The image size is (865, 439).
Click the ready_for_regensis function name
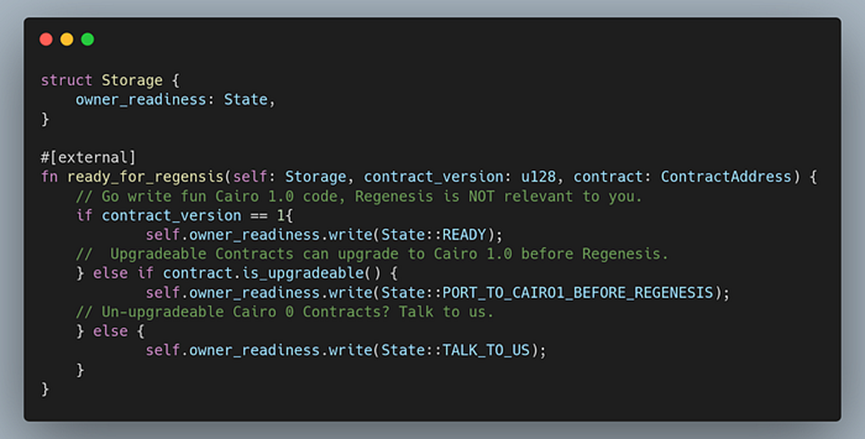pyautogui.click(x=145, y=177)
